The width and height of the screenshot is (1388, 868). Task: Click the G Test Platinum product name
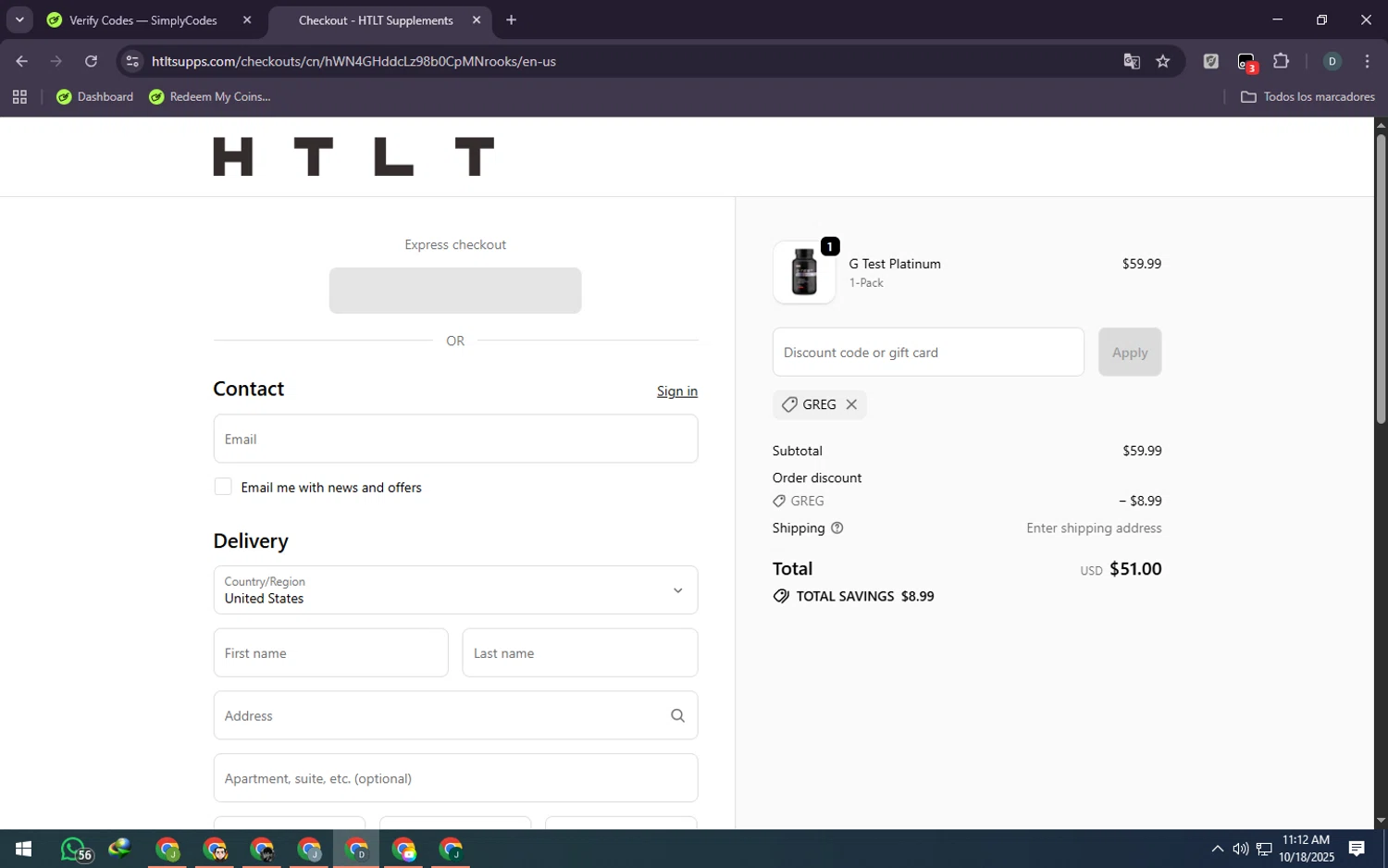[895, 264]
